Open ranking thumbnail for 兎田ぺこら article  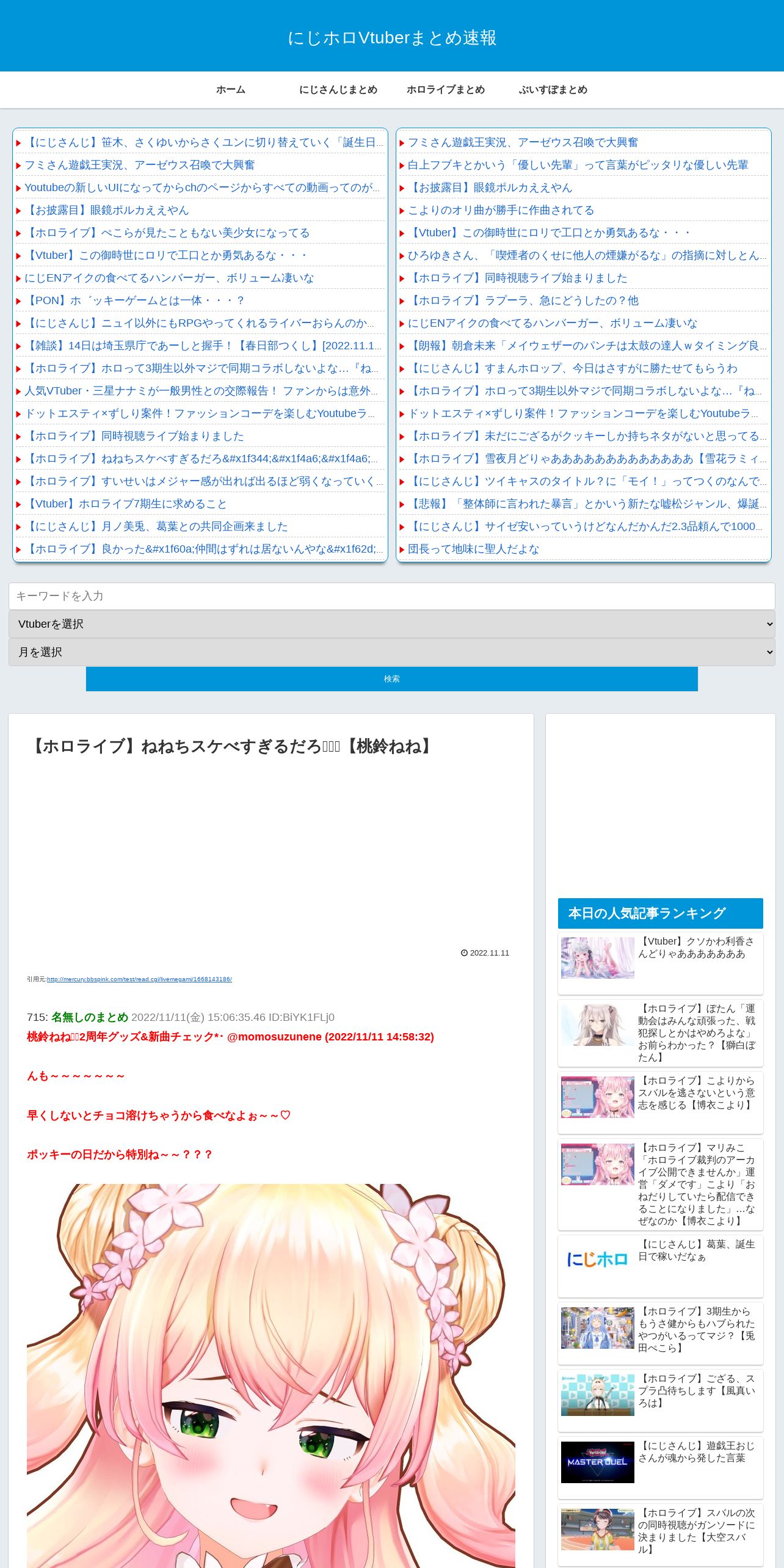[x=598, y=1328]
